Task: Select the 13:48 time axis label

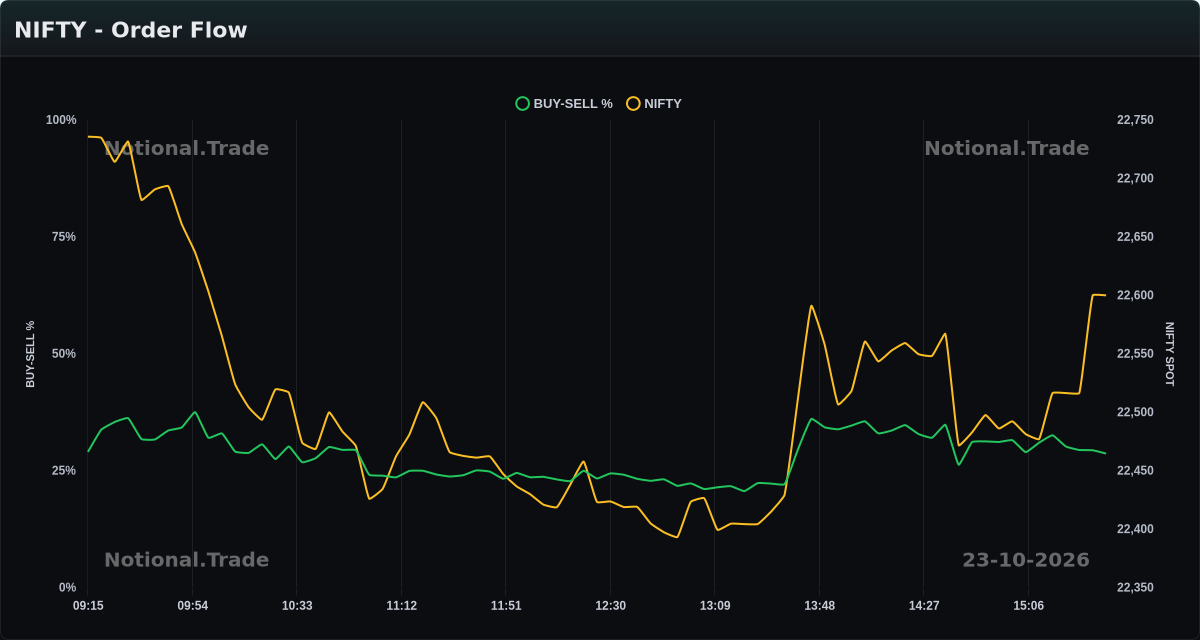Action: 819,606
